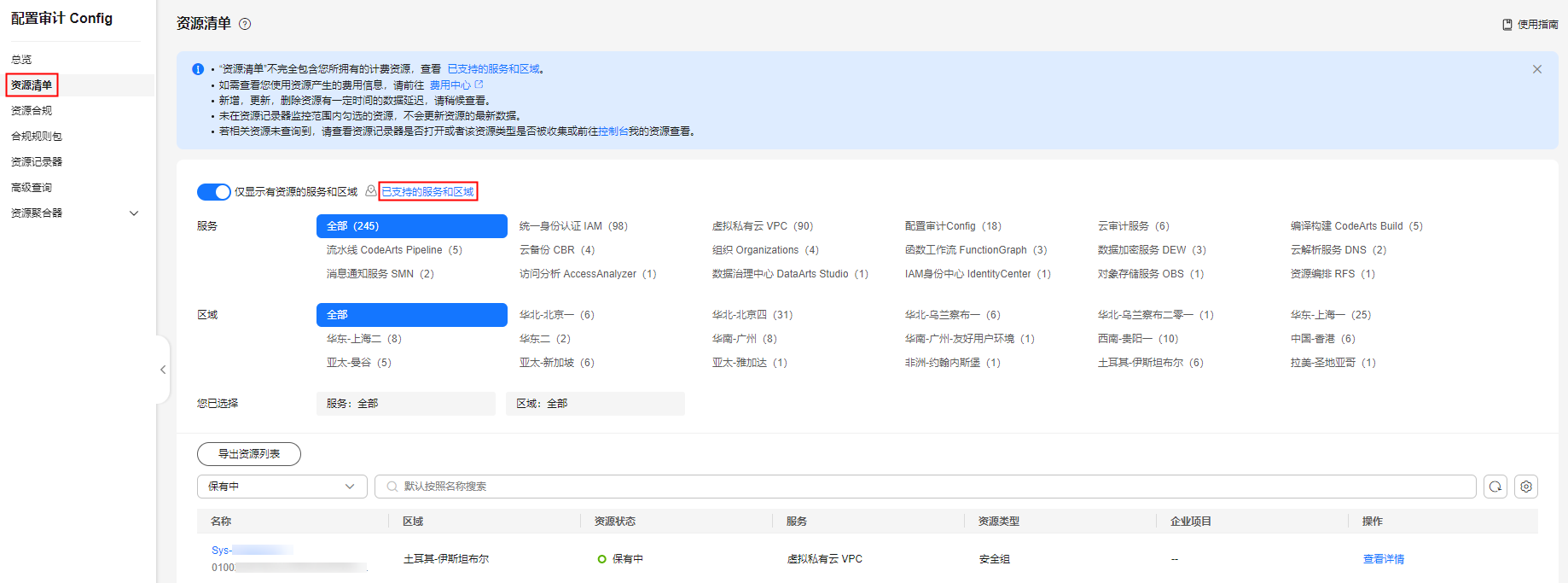Open 合规规则包 in sidebar
This screenshot has width=1568, height=583.
pyautogui.click(x=37, y=137)
